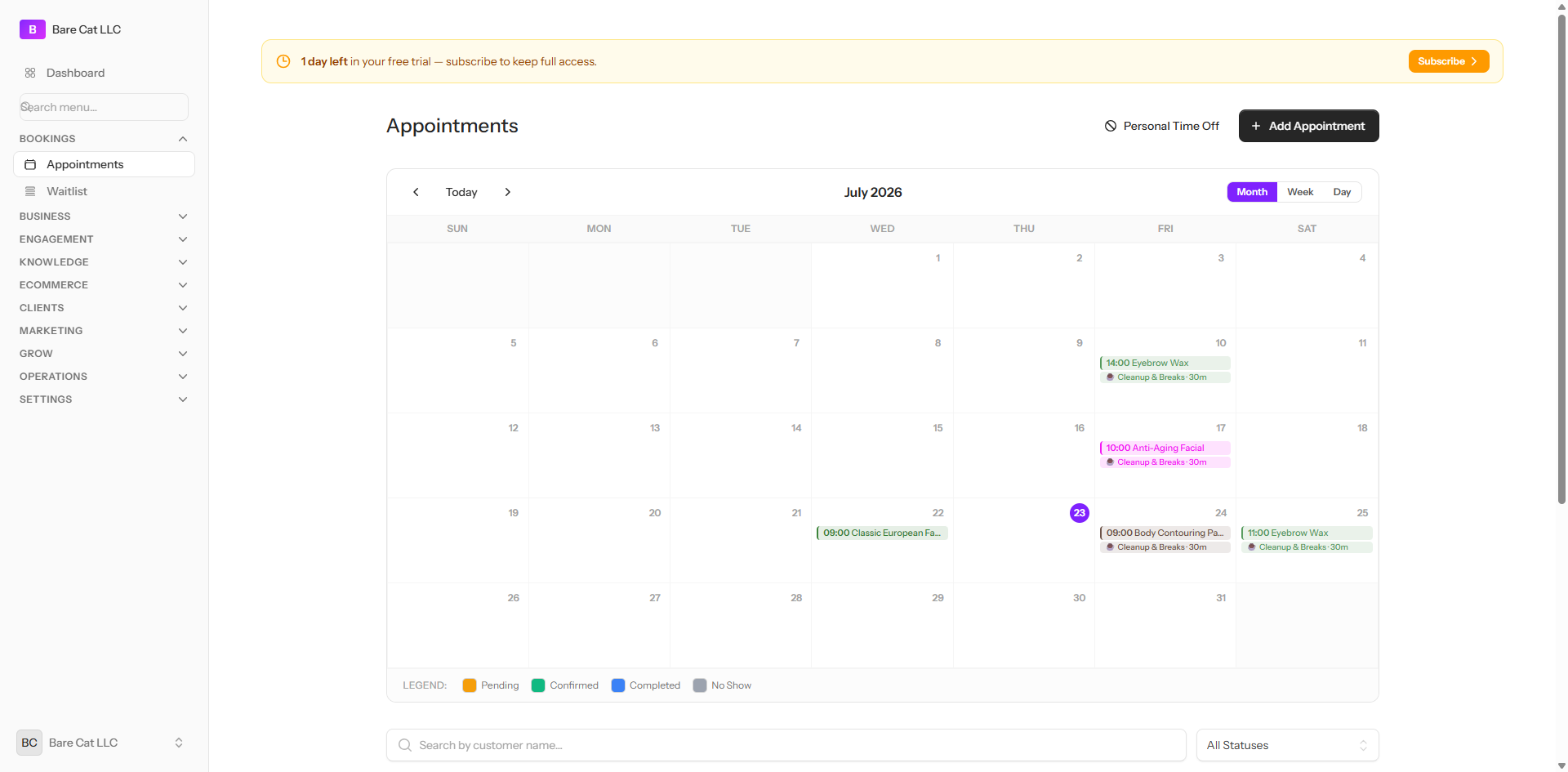
Task: Open the All Statuses dropdown
Action: pyautogui.click(x=1287, y=745)
